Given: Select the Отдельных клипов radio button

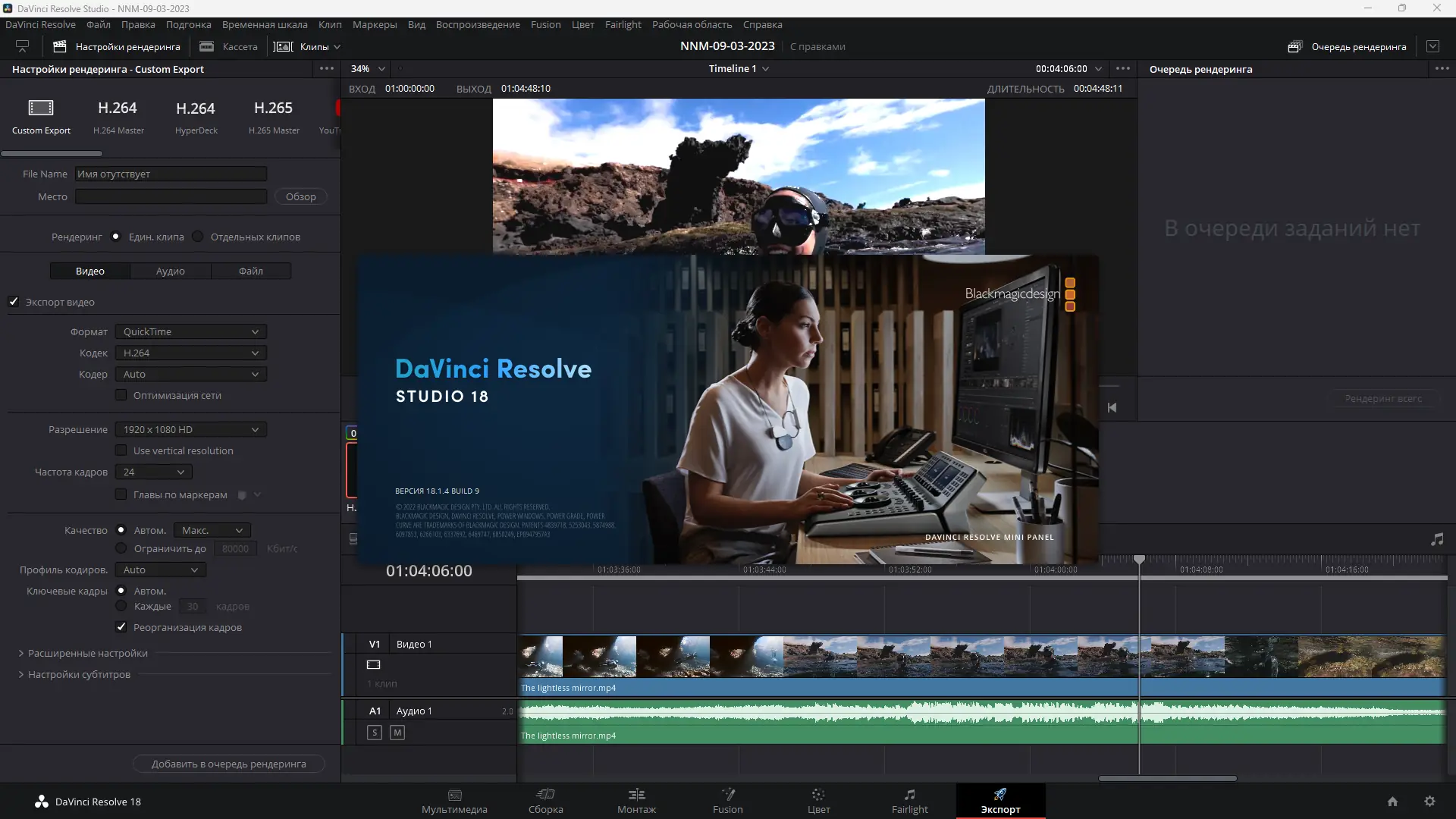Looking at the screenshot, I should coord(197,237).
